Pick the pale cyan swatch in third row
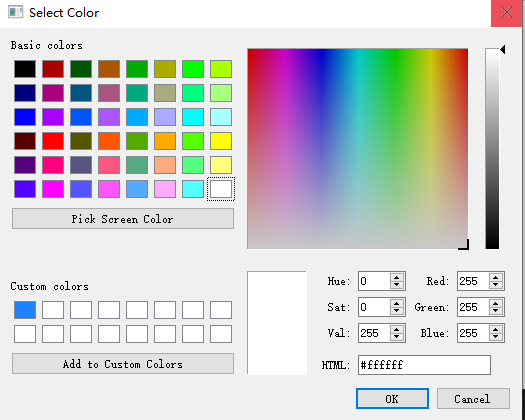Image resolution: width=525 pixels, height=420 pixels. (x=221, y=117)
